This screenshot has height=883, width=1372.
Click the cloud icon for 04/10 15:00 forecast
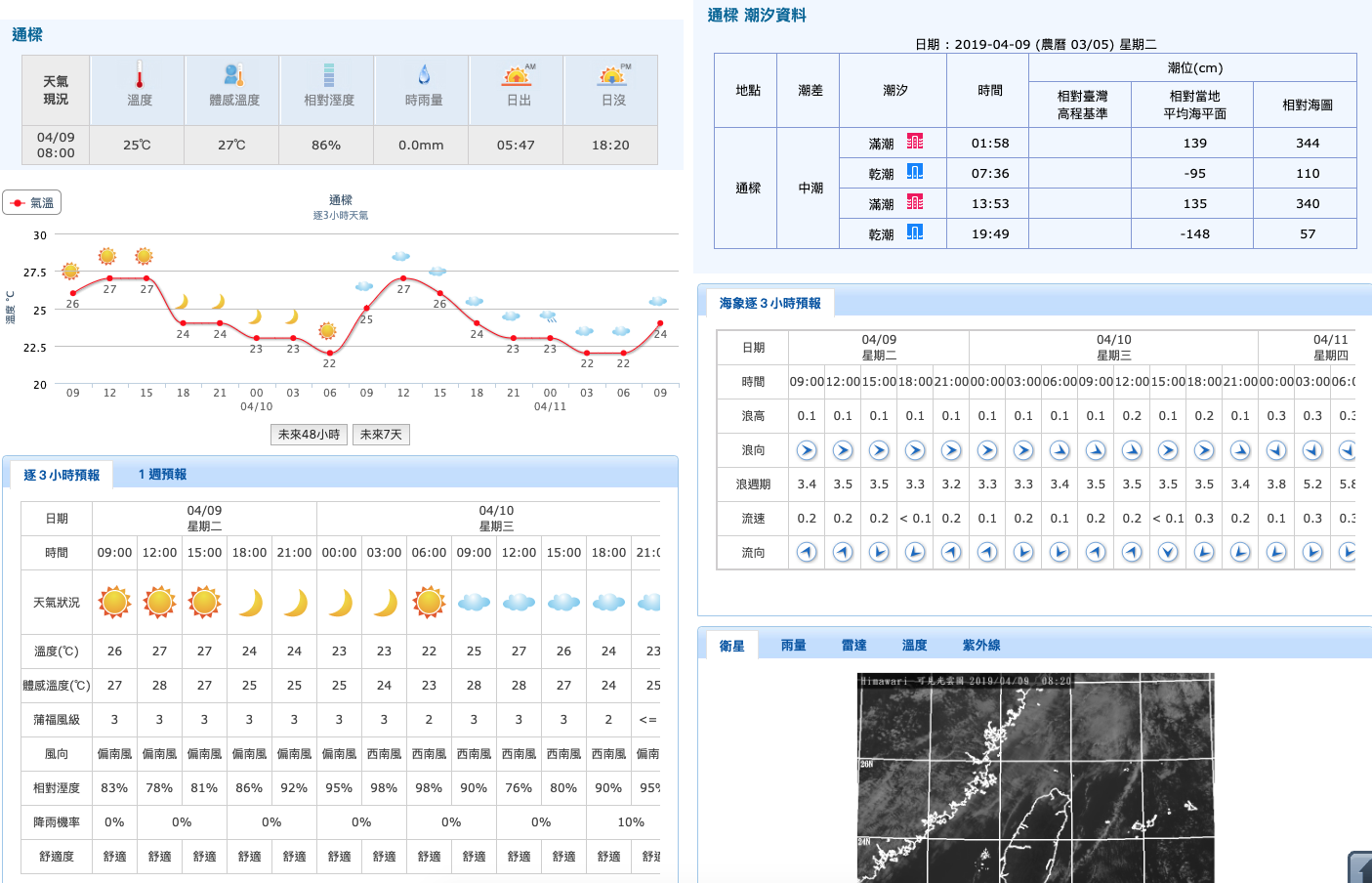click(x=563, y=603)
